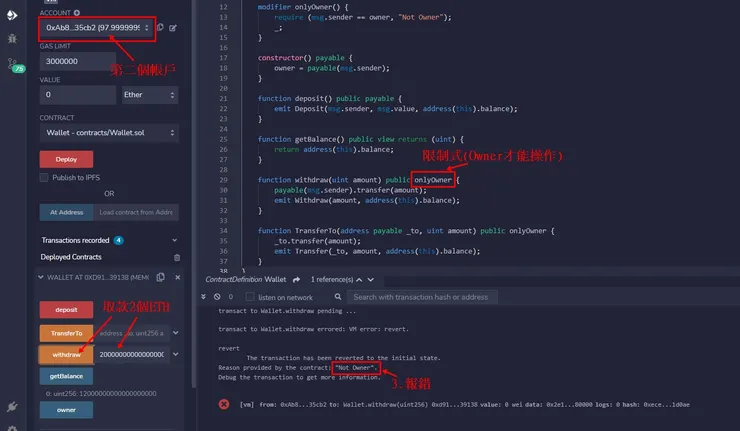Focus the value amount input
The height and width of the screenshot is (431, 740).
(78, 95)
